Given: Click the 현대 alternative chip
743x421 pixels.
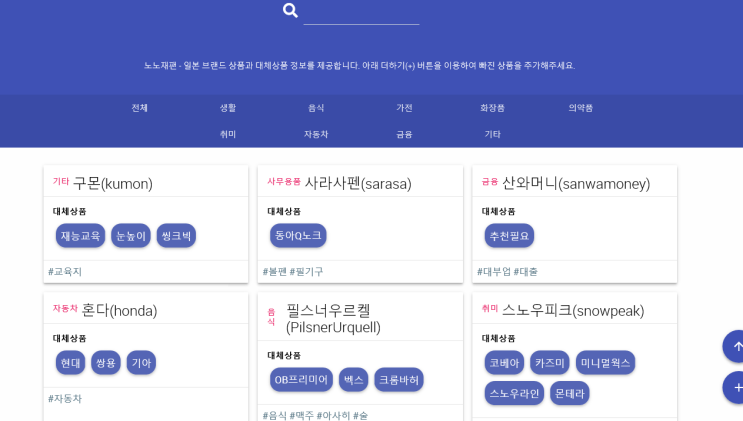Looking at the screenshot, I should [x=71, y=363].
